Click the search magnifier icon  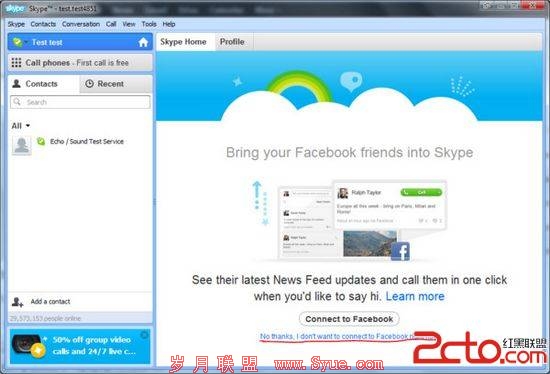click(17, 102)
